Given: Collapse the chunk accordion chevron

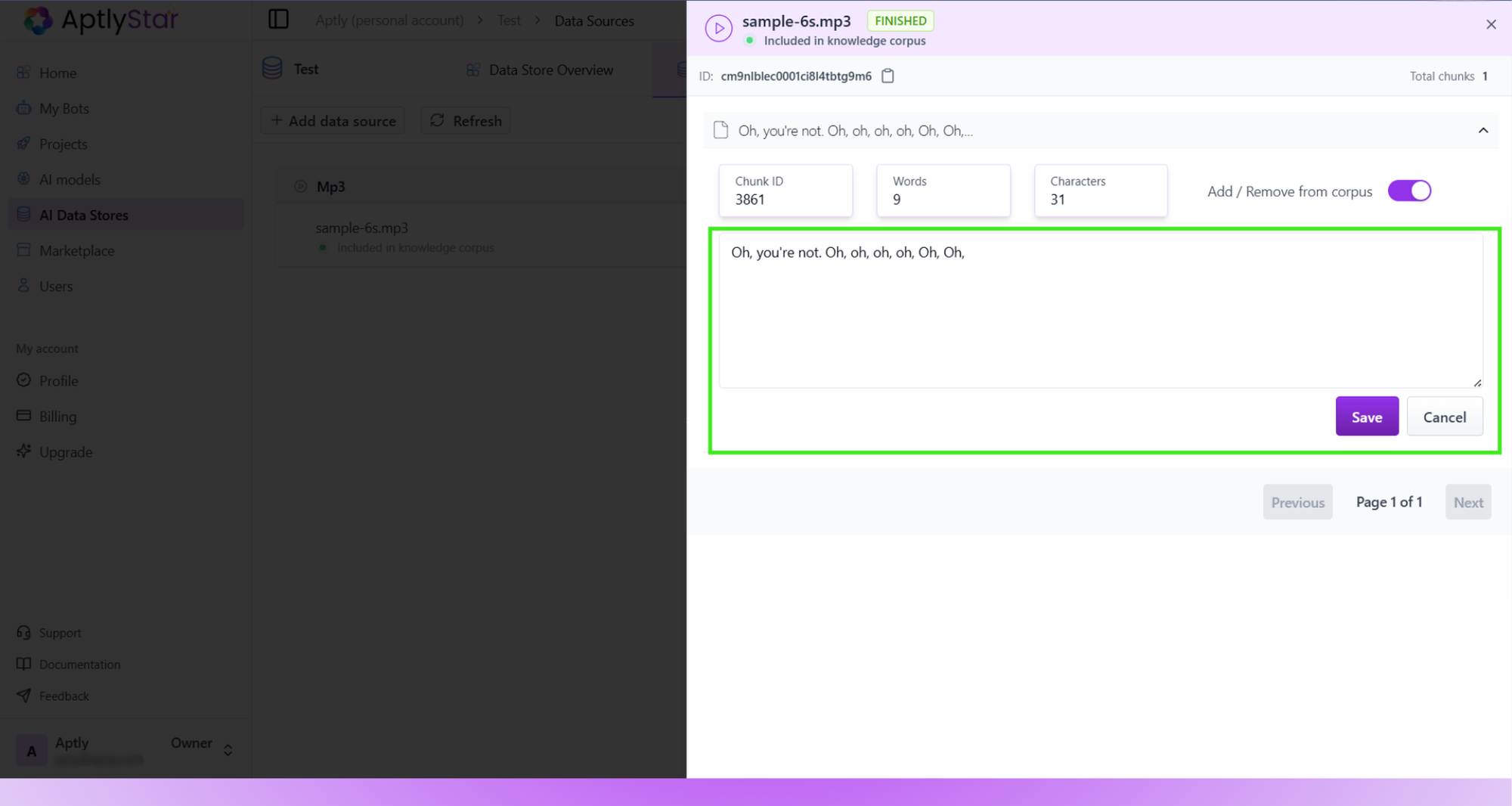Looking at the screenshot, I should [x=1483, y=130].
